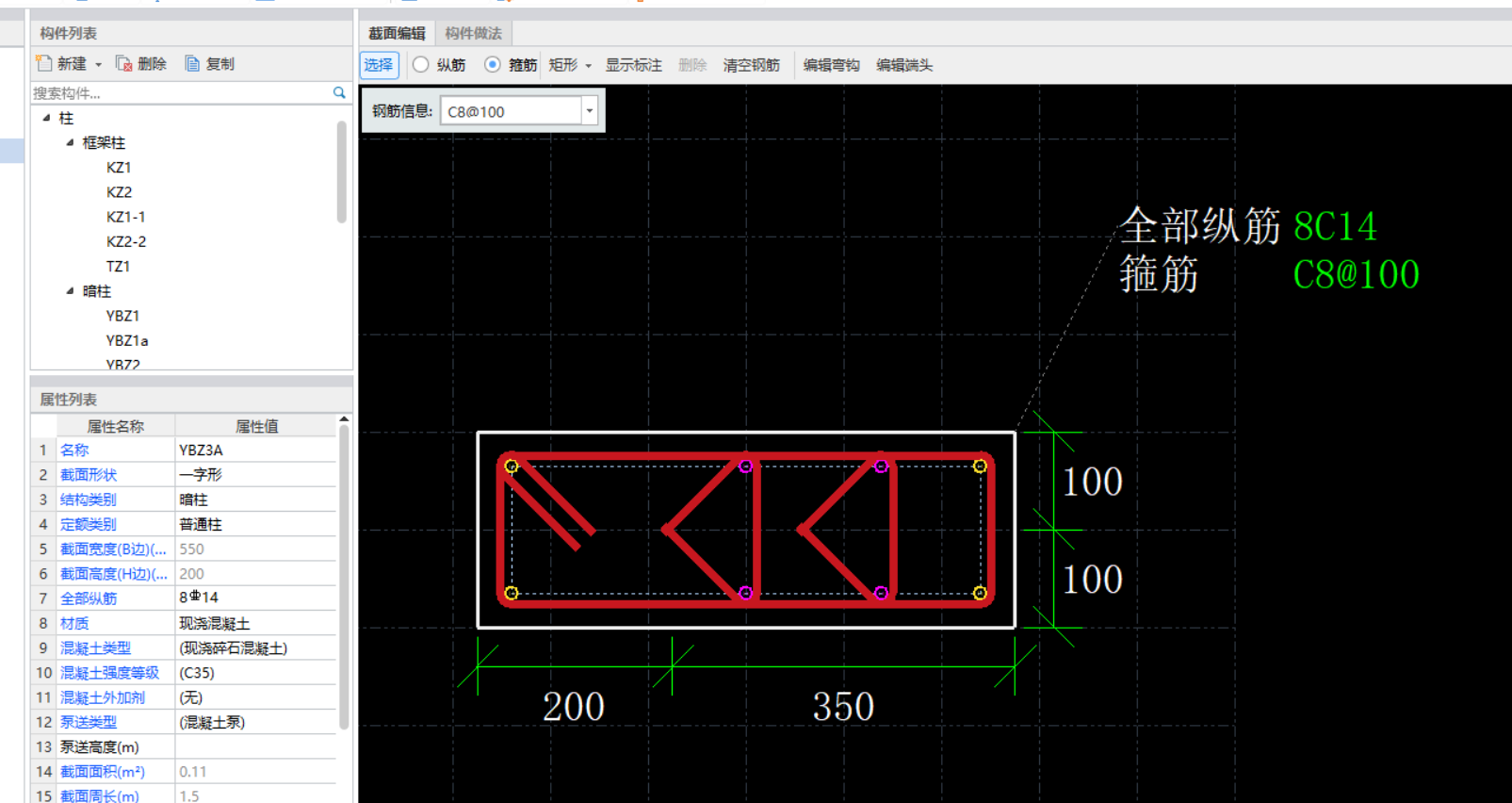
Task: Select KZ2-2 in component tree
Action: click(125, 241)
